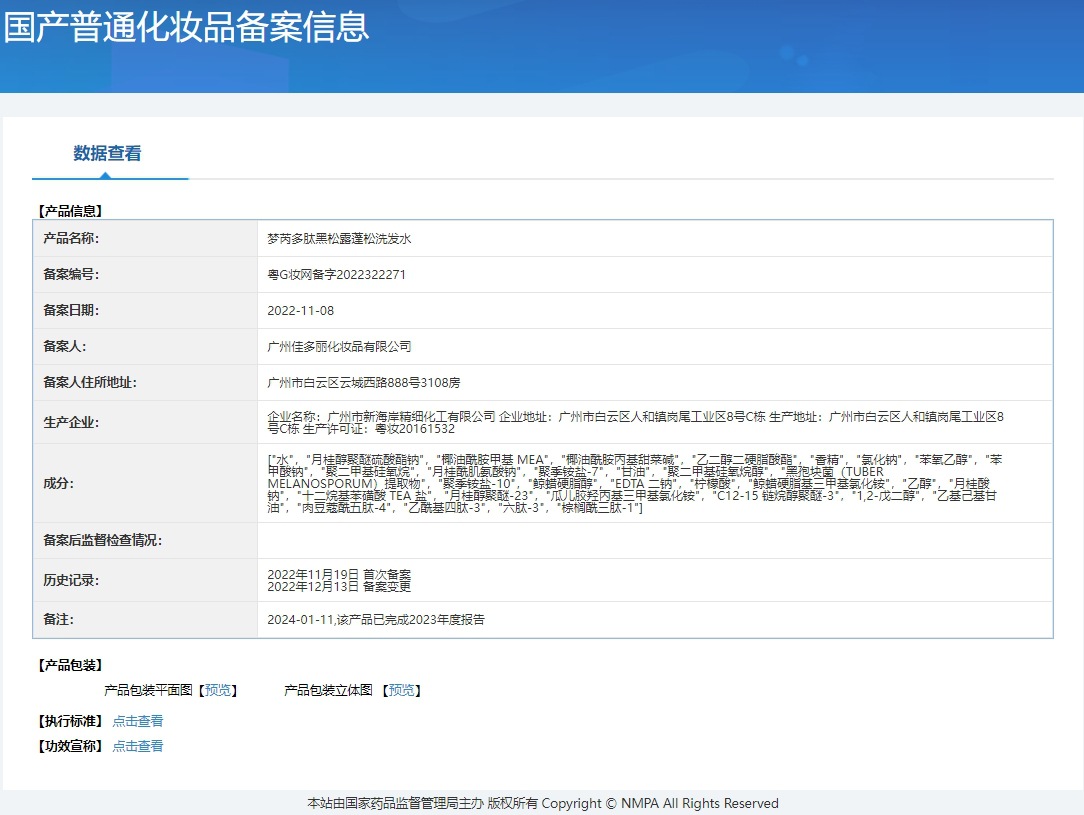Click the 【产品信息】 section heading
The width and height of the screenshot is (1084, 815).
(70, 211)
